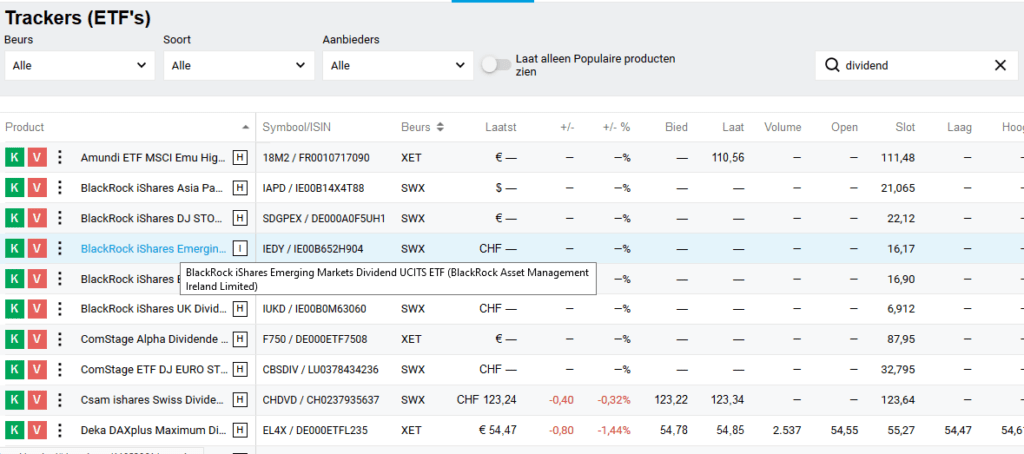
Task: Click the red V sell button for Amundi ETF MSCI Emu
Action: coord(37,157)
